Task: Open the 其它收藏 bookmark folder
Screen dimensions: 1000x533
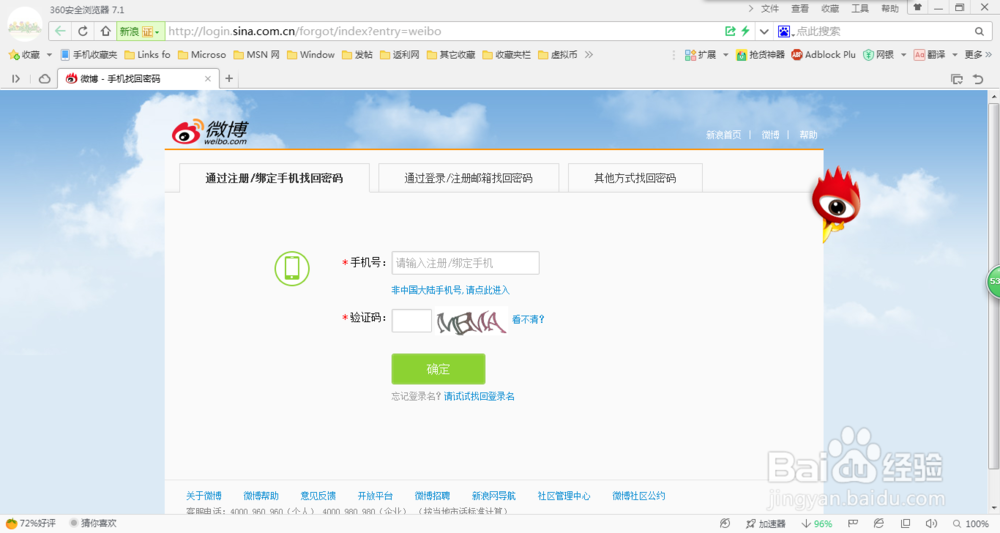Action: pyautogui.click(x=451, y=55)
